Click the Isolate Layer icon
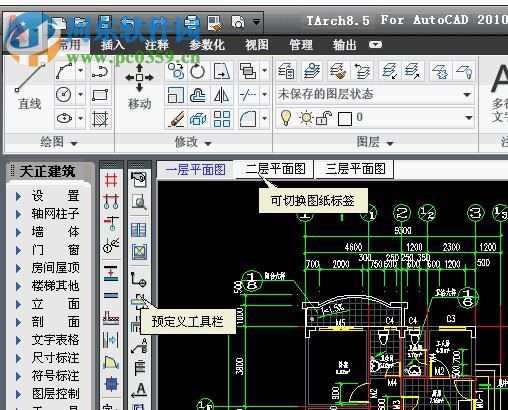Viewport: 508px width, 410px height. click(389, 71)
